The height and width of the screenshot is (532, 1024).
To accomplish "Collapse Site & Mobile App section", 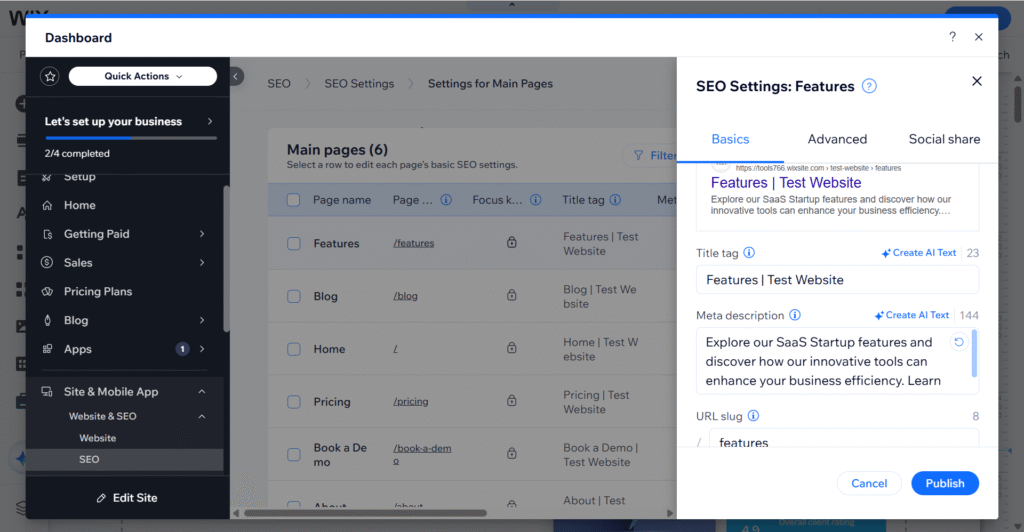I will pyautogui.click(x=202, y=392).
